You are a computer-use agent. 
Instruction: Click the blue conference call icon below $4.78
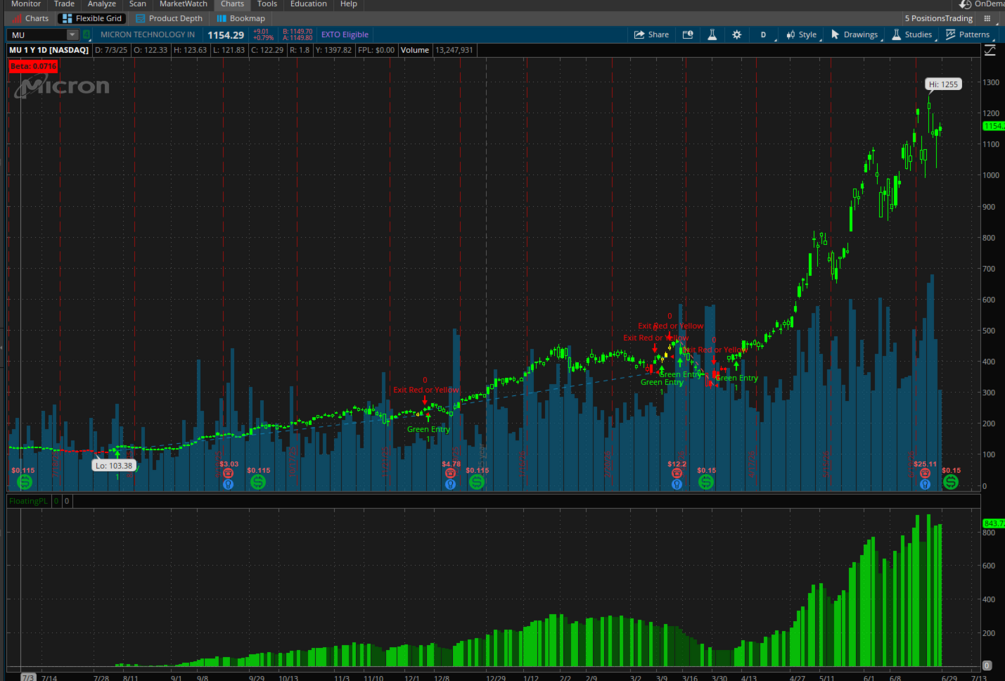451,485
